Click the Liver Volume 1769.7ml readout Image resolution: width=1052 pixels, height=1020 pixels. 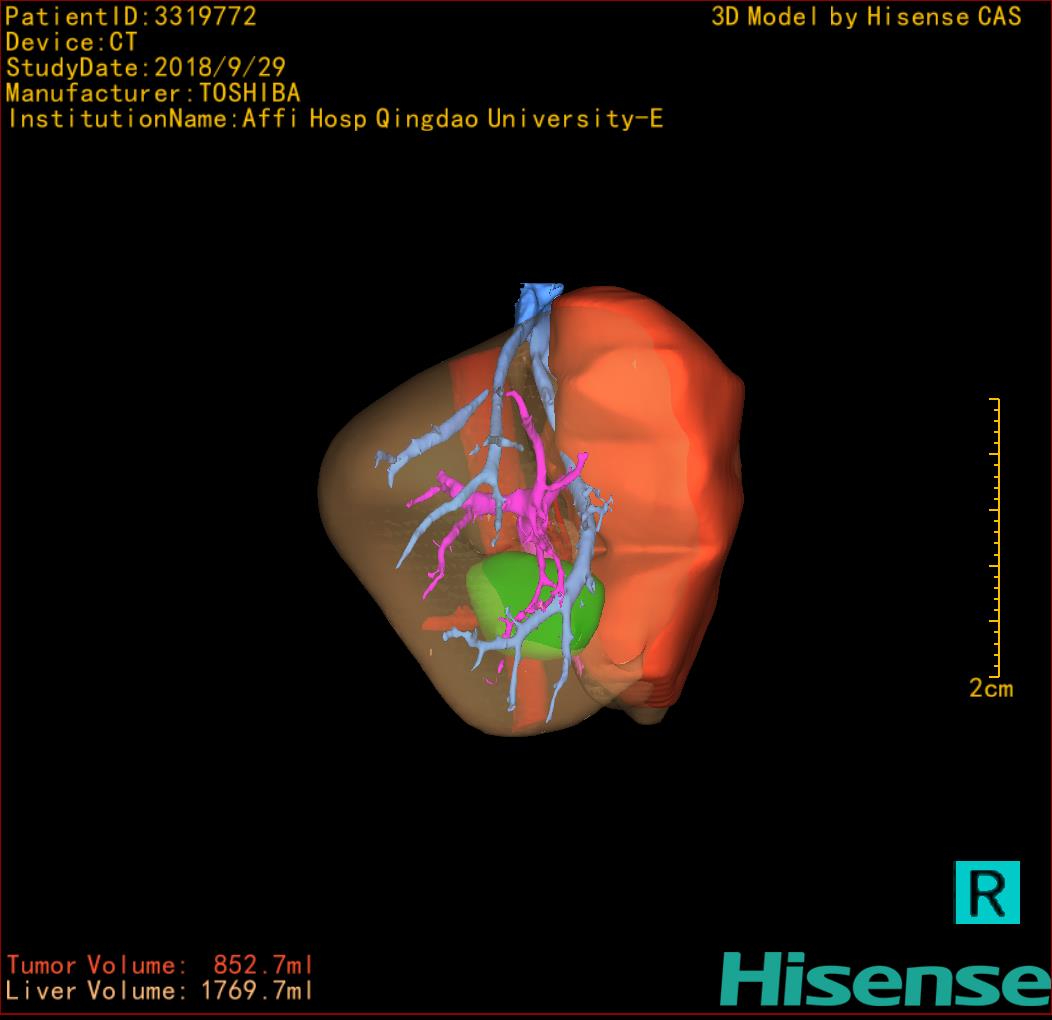[x=160, y=991]
